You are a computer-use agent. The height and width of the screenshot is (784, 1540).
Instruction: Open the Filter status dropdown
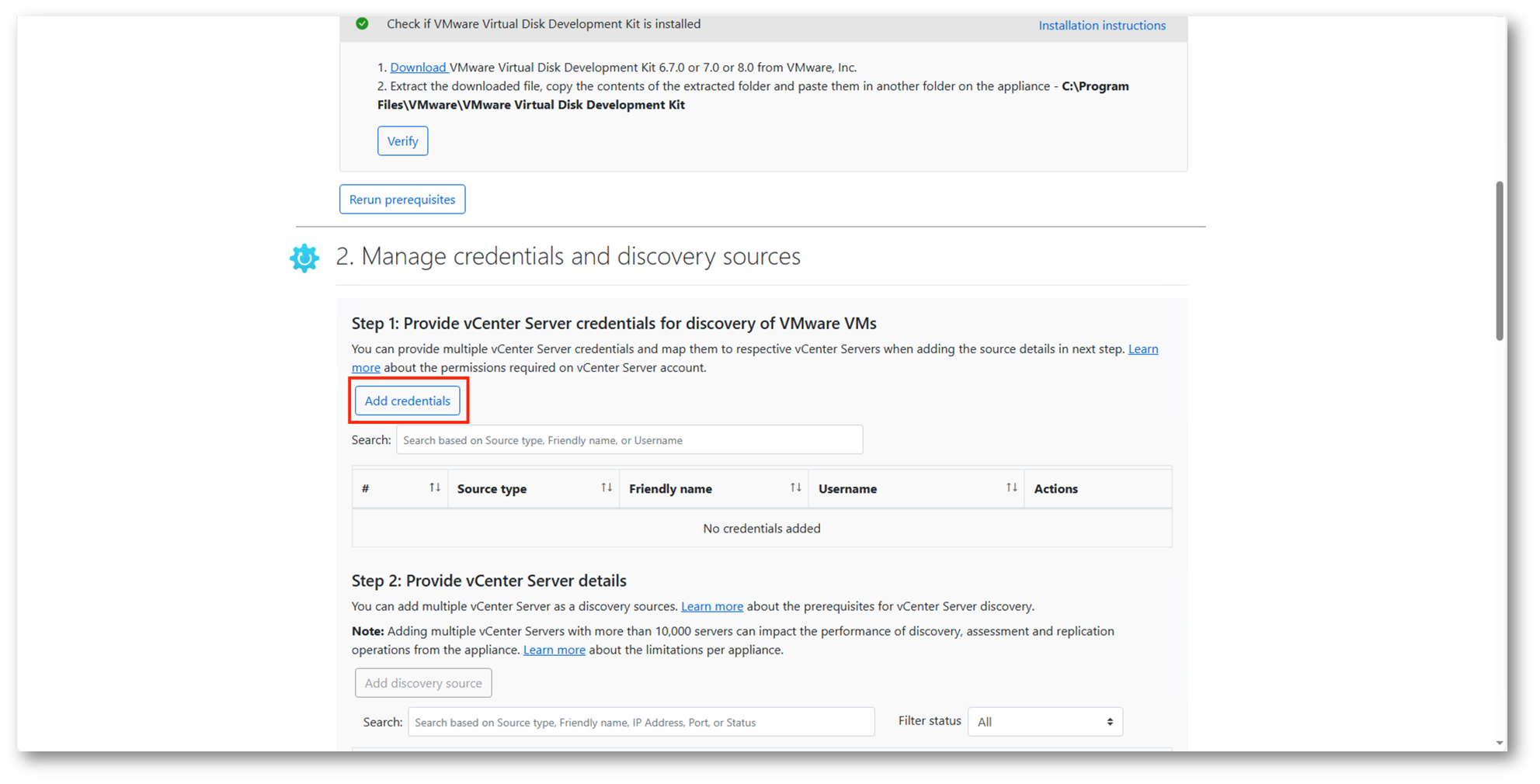[1045, 722]
